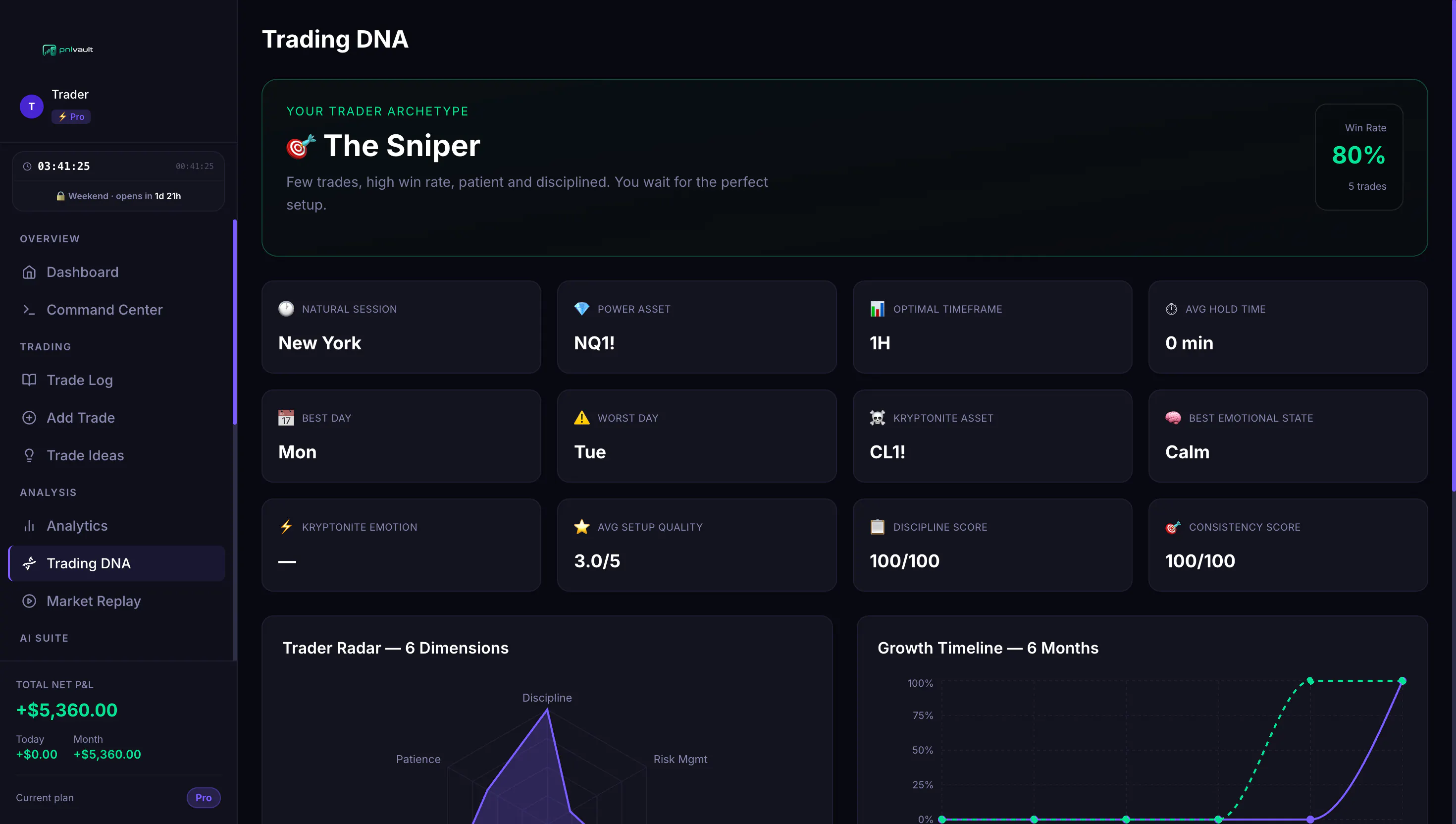Click the Risk Mgmt radar axis label

point(680,759)
